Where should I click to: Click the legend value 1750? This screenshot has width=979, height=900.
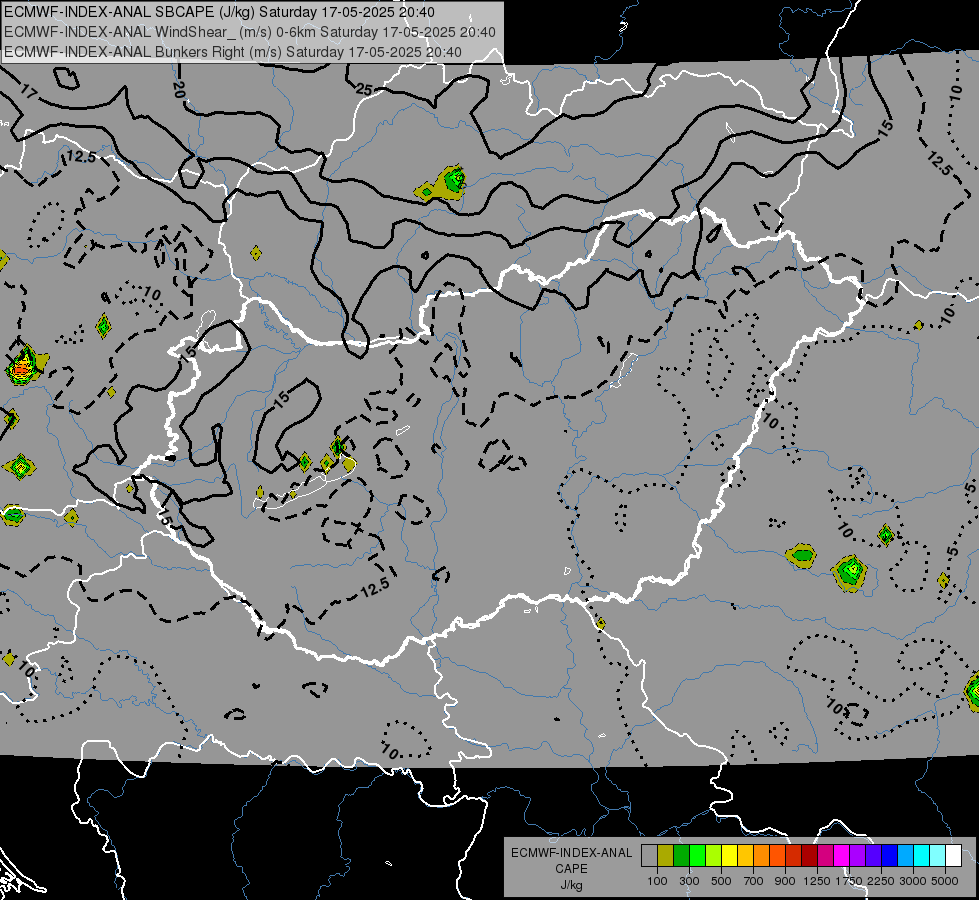coord(849,881)
